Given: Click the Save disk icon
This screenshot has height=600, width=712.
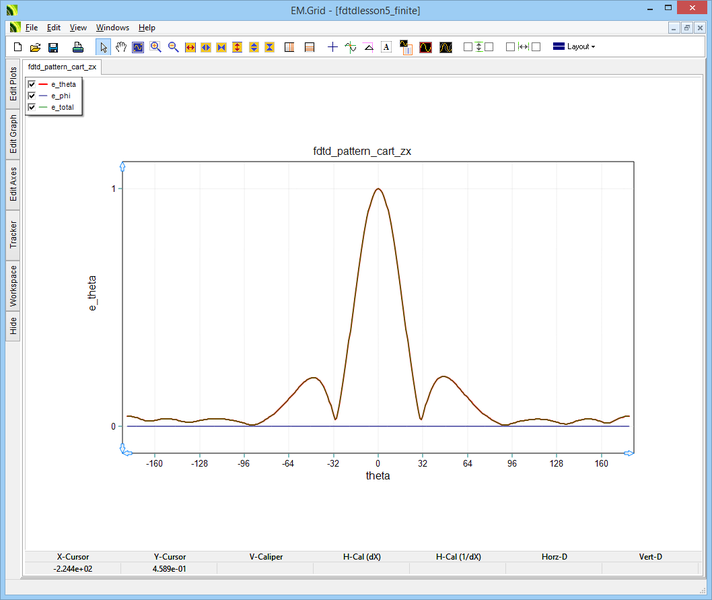Looking at the screenshot, I should point(53,47).
